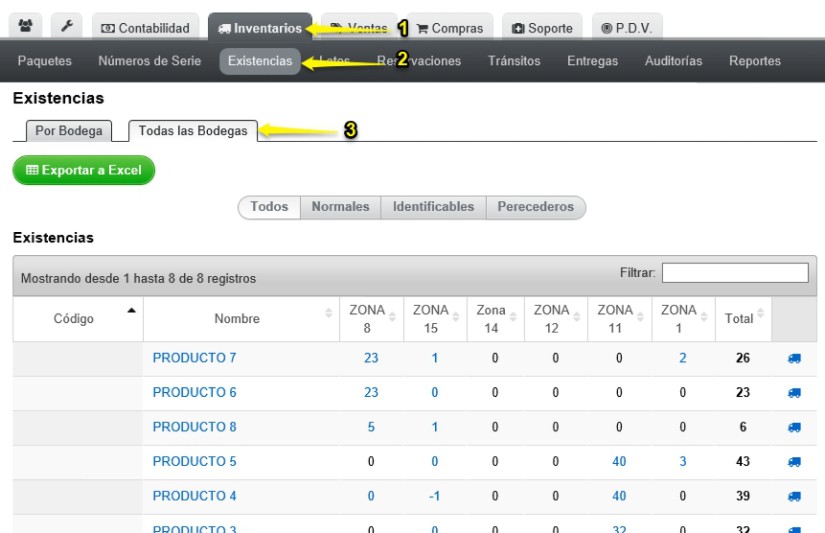Open the wrench settings tab
Screen dimensions: 825x533
pos(67,26)
